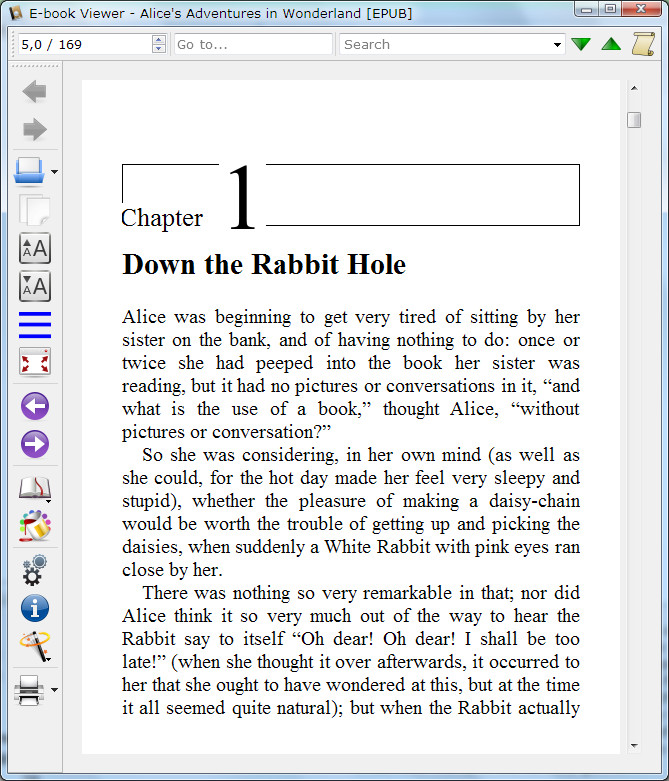Decrease the font size
This screenshot has height=781, width=669.
(x=34, y=286)
